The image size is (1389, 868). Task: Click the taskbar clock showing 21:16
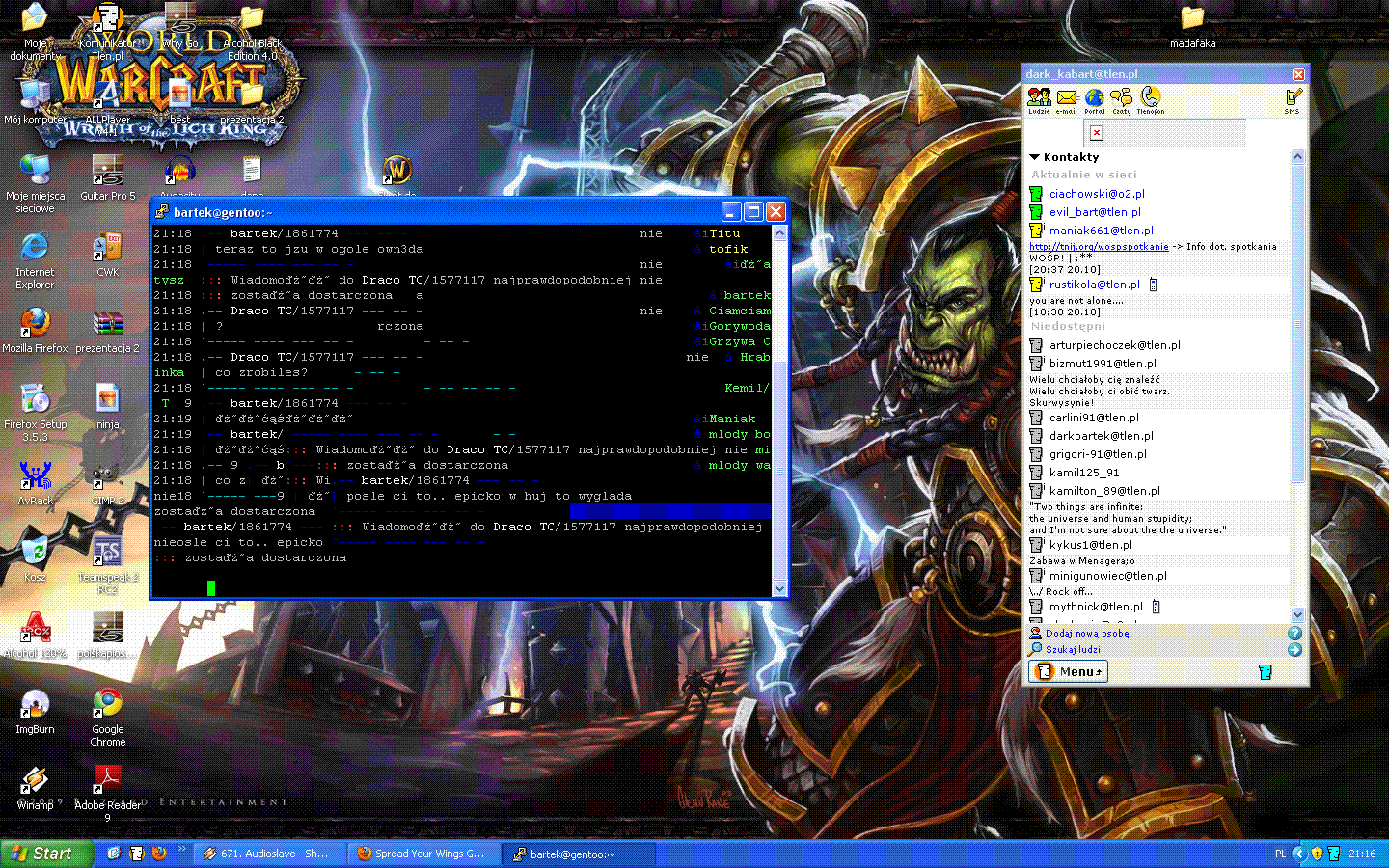(1362, 854)
